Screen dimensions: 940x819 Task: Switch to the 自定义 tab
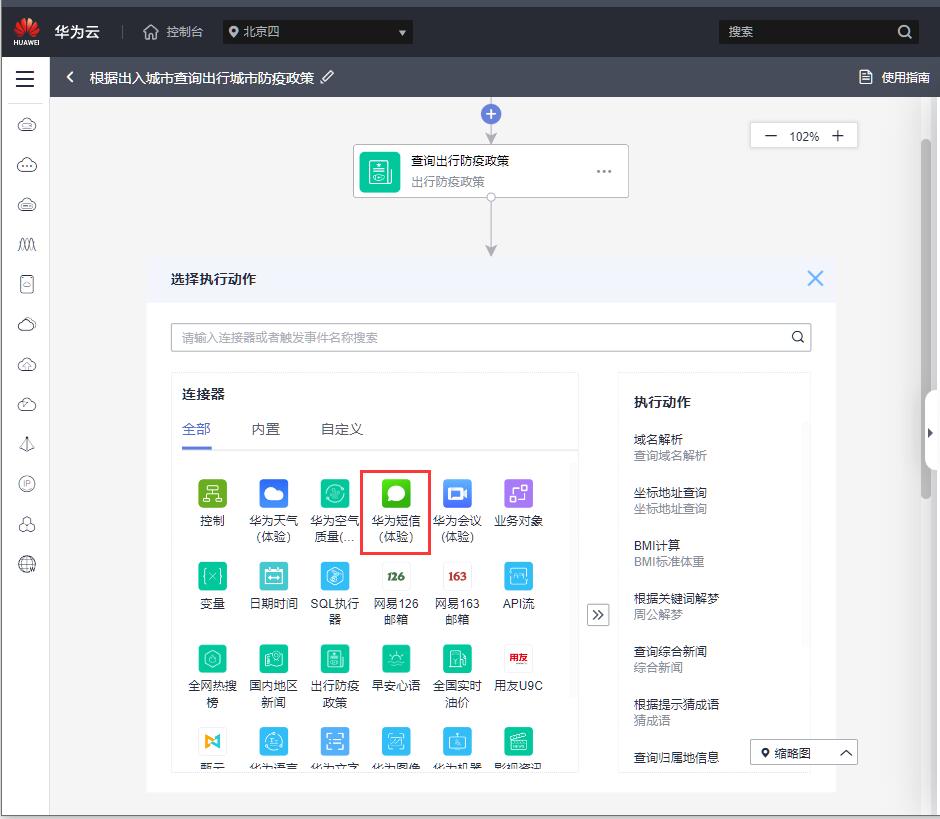(x=342, y=429)
